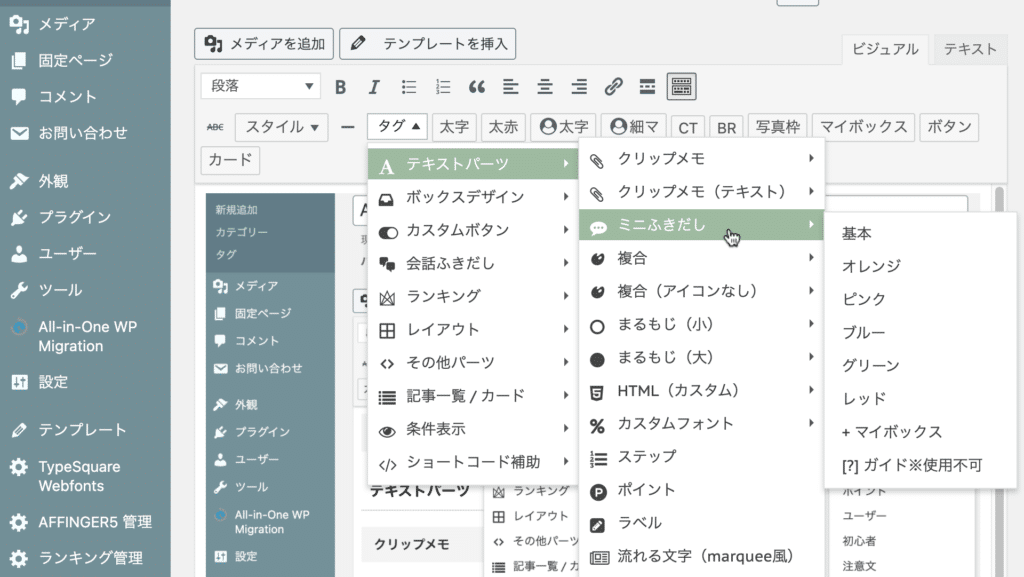Center align the text

(x=545, y=87)
